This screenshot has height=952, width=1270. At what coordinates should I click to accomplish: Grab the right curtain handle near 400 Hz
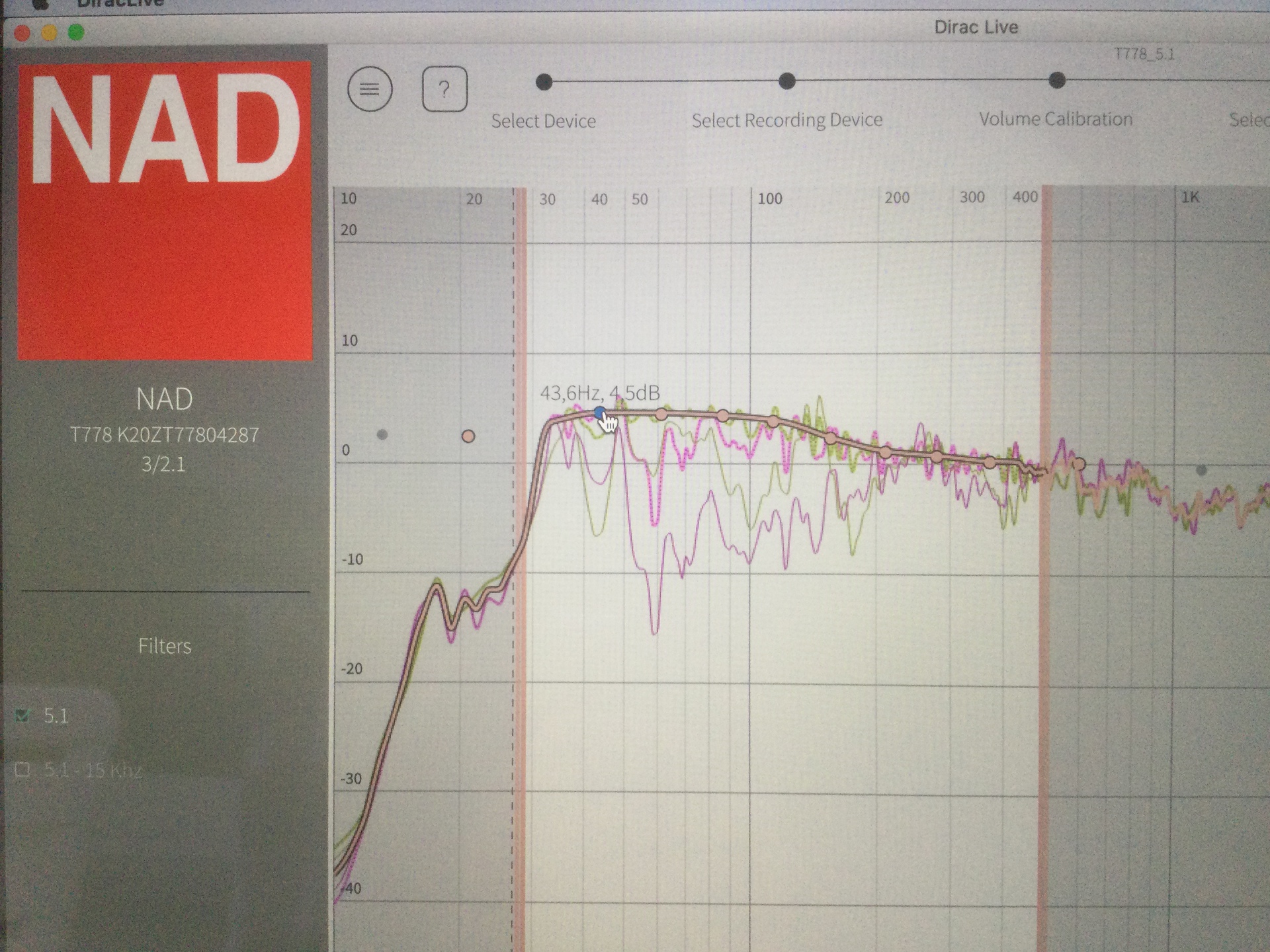pyautogui.click(x=1046, y=569)
